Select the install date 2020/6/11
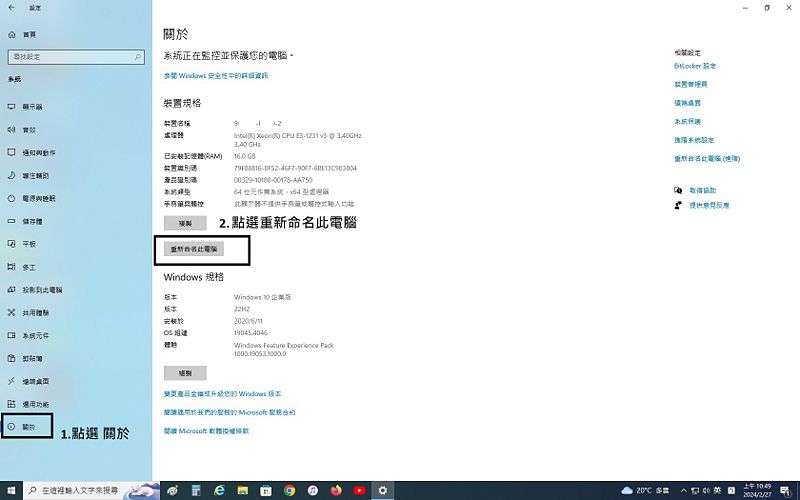Image resolution: width=800 pixels, height=500 pixels. click(248, 321)
